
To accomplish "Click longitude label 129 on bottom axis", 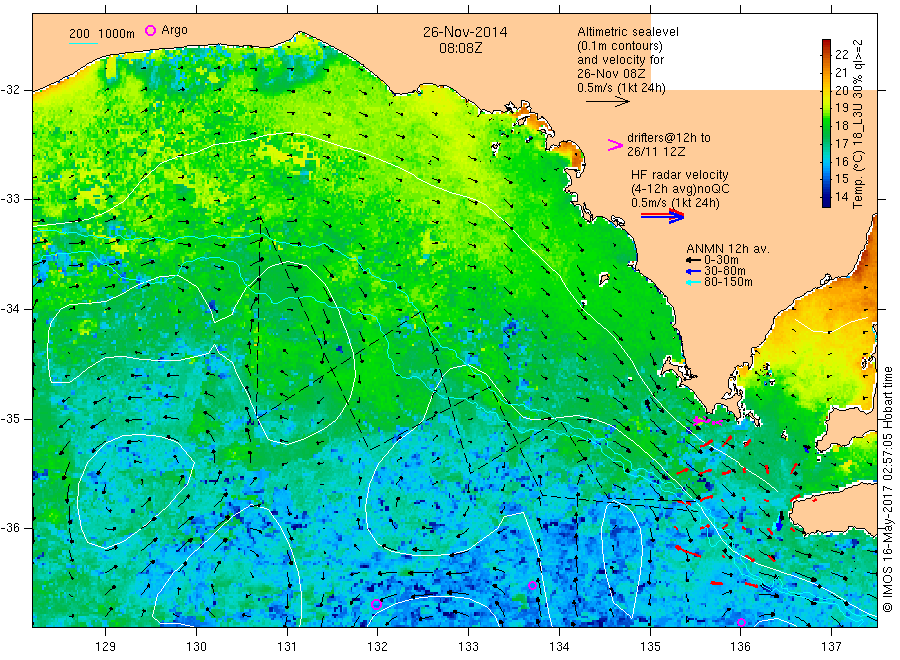I will click(106, 647).
